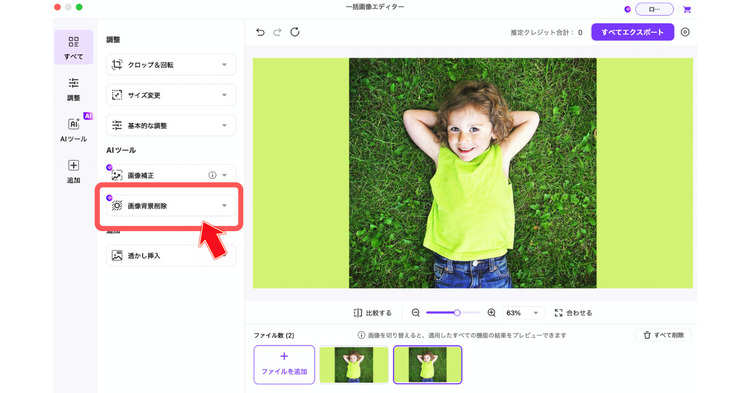Image resolution: width=750 pixels, height=393 pixels.
Task: Click the 画像補正 info icon
Action: 212,175
